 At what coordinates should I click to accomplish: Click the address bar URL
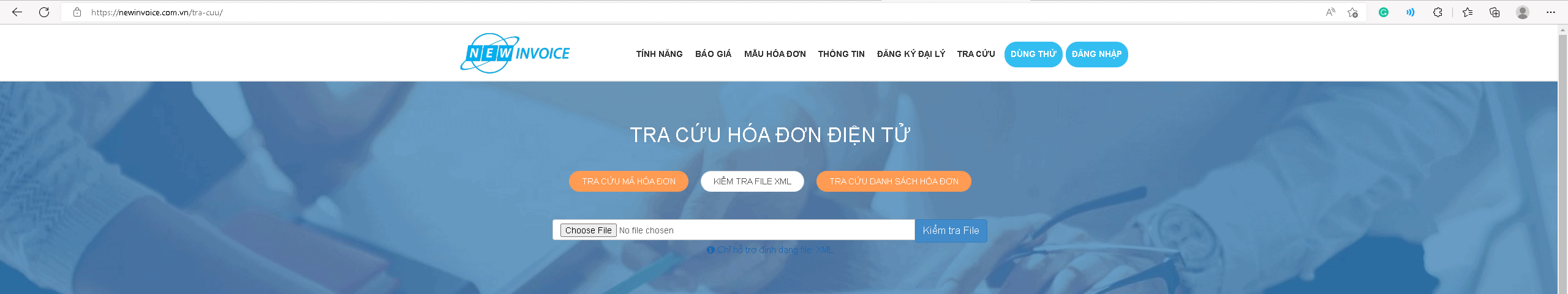pyautogui.click(x=157, y=12)
